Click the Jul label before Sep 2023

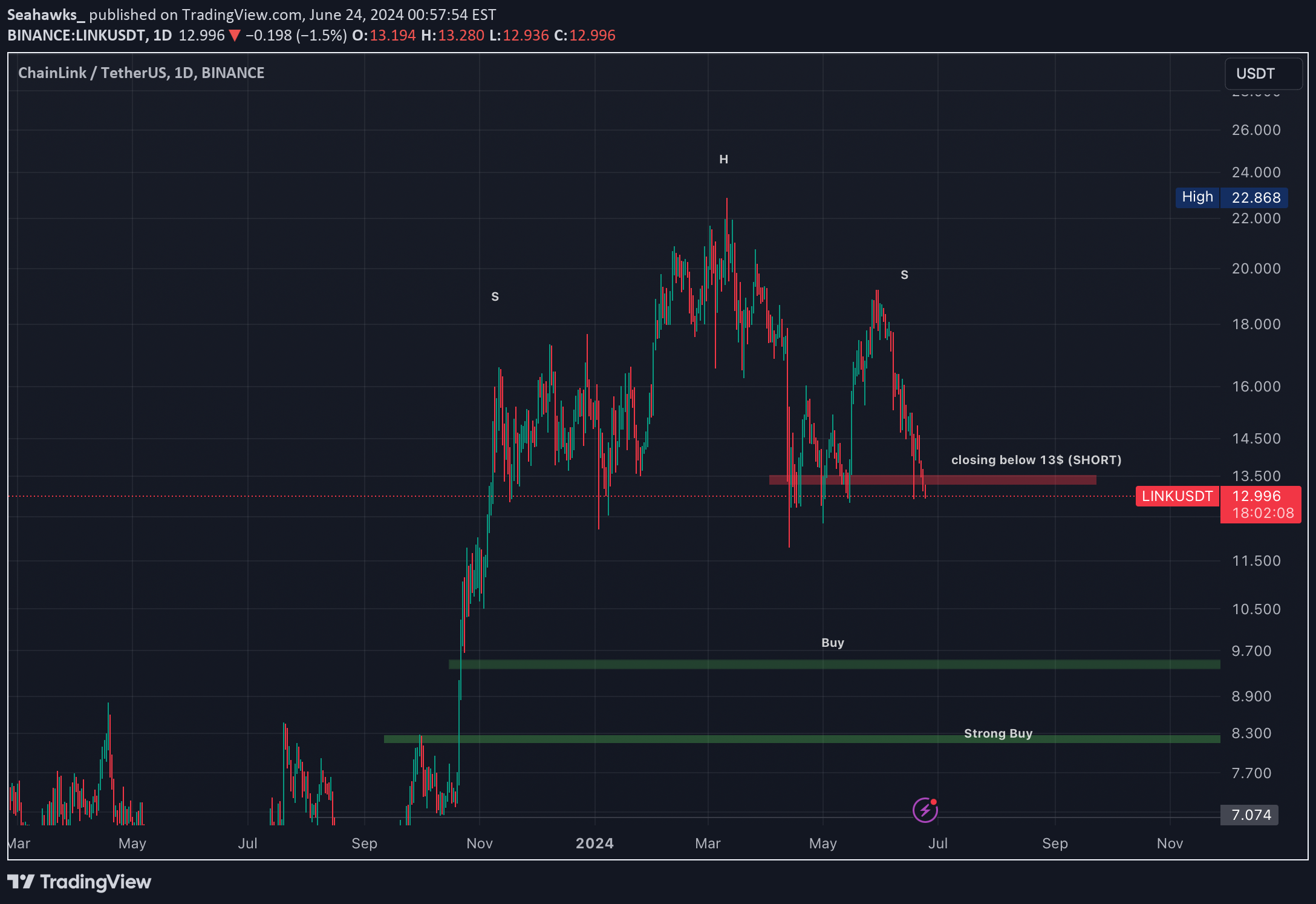[247, 843]
